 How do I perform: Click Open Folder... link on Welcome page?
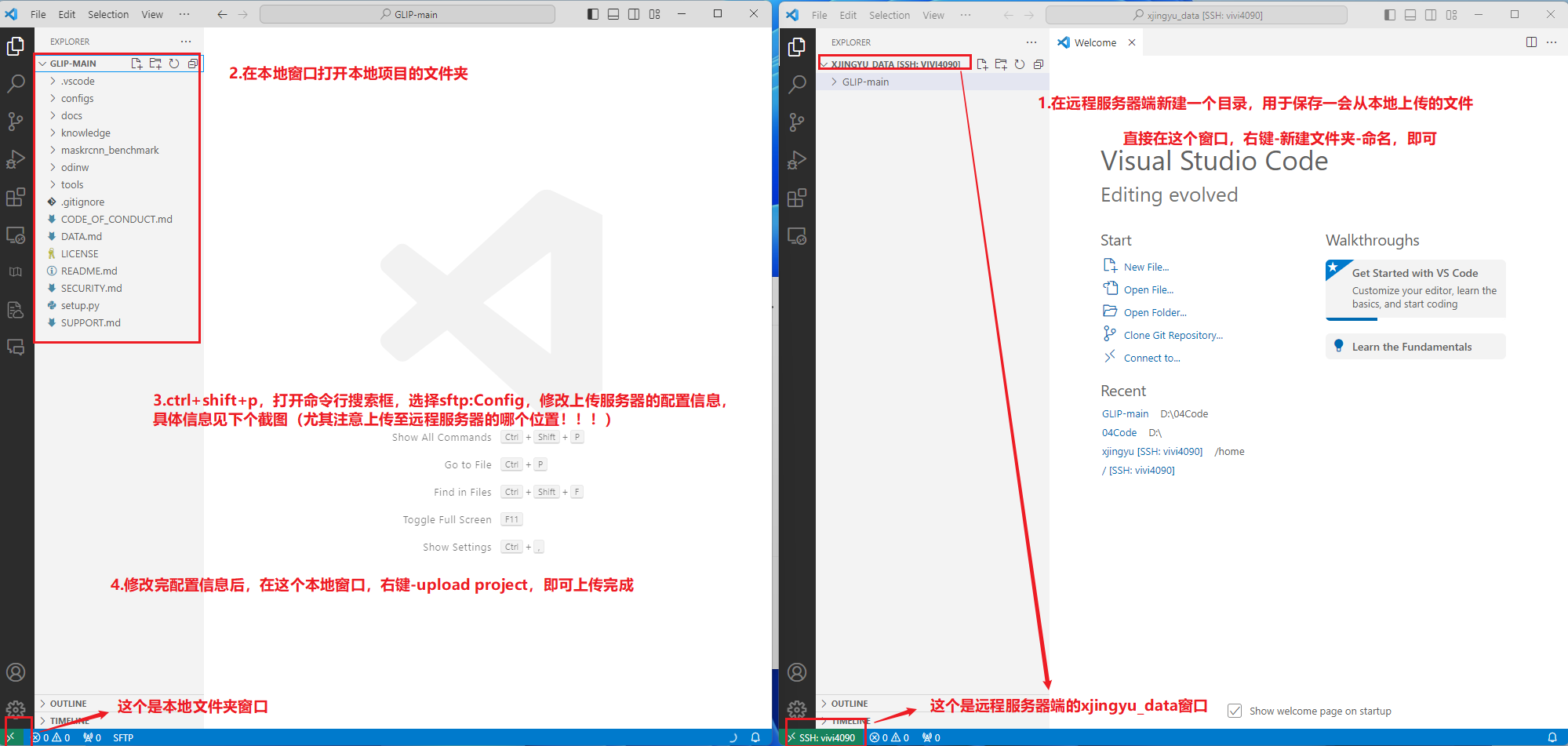coord(1155,312)
